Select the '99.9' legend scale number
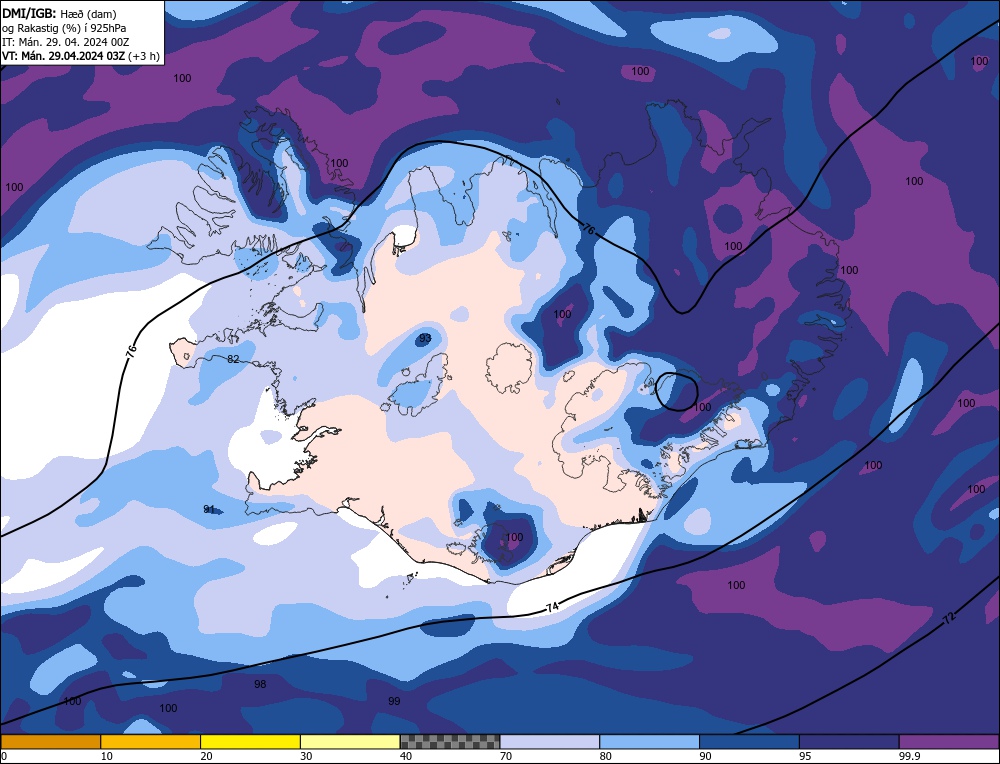Image resolution: width=1000 pixels, height=764 pixels. 909,756
